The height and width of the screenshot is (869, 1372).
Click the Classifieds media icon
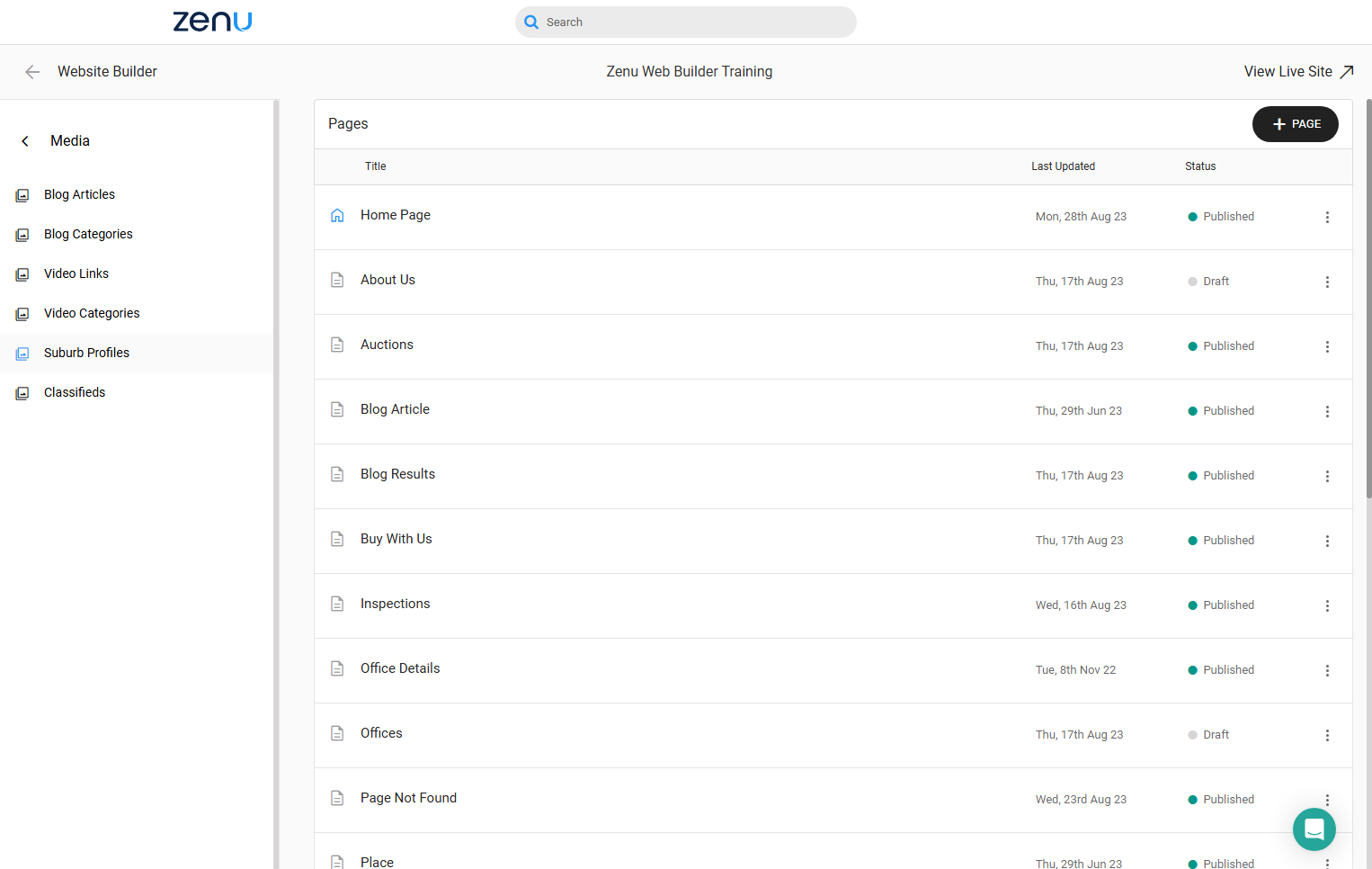point(22,393)
